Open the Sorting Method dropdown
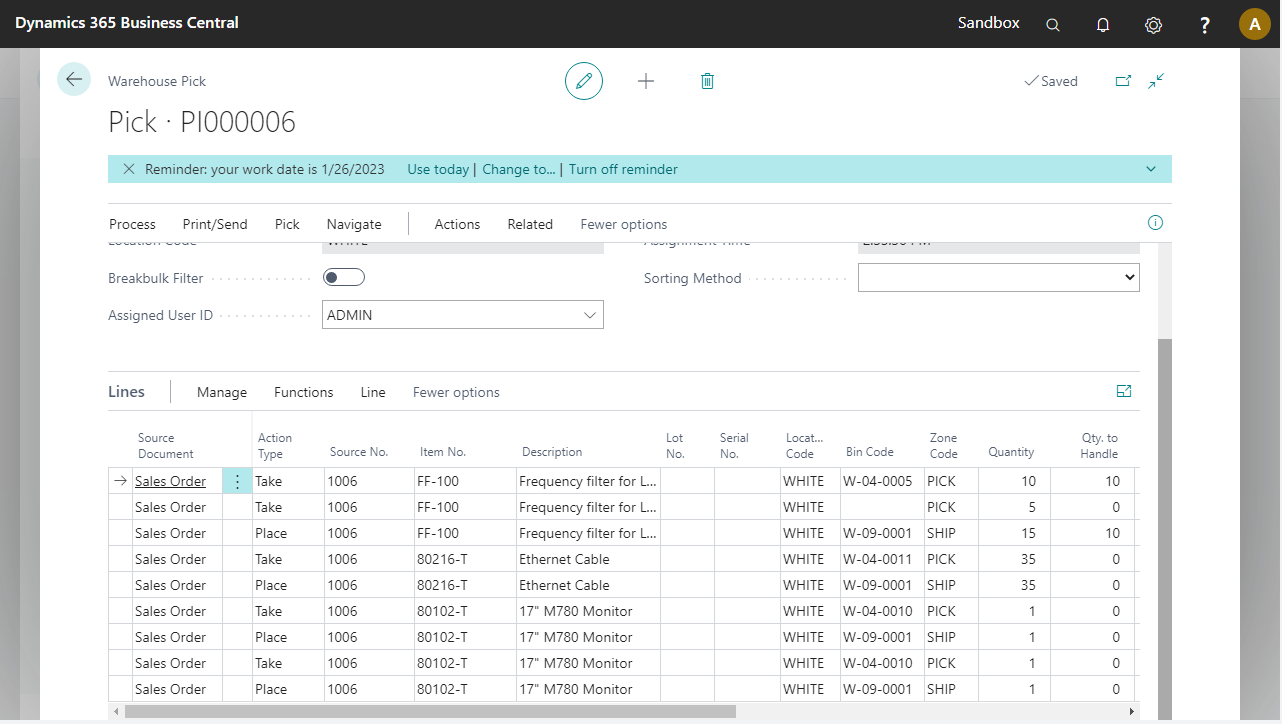This screenshot has width=1282, height=724. pyautogui.click(x=999, y=278)
